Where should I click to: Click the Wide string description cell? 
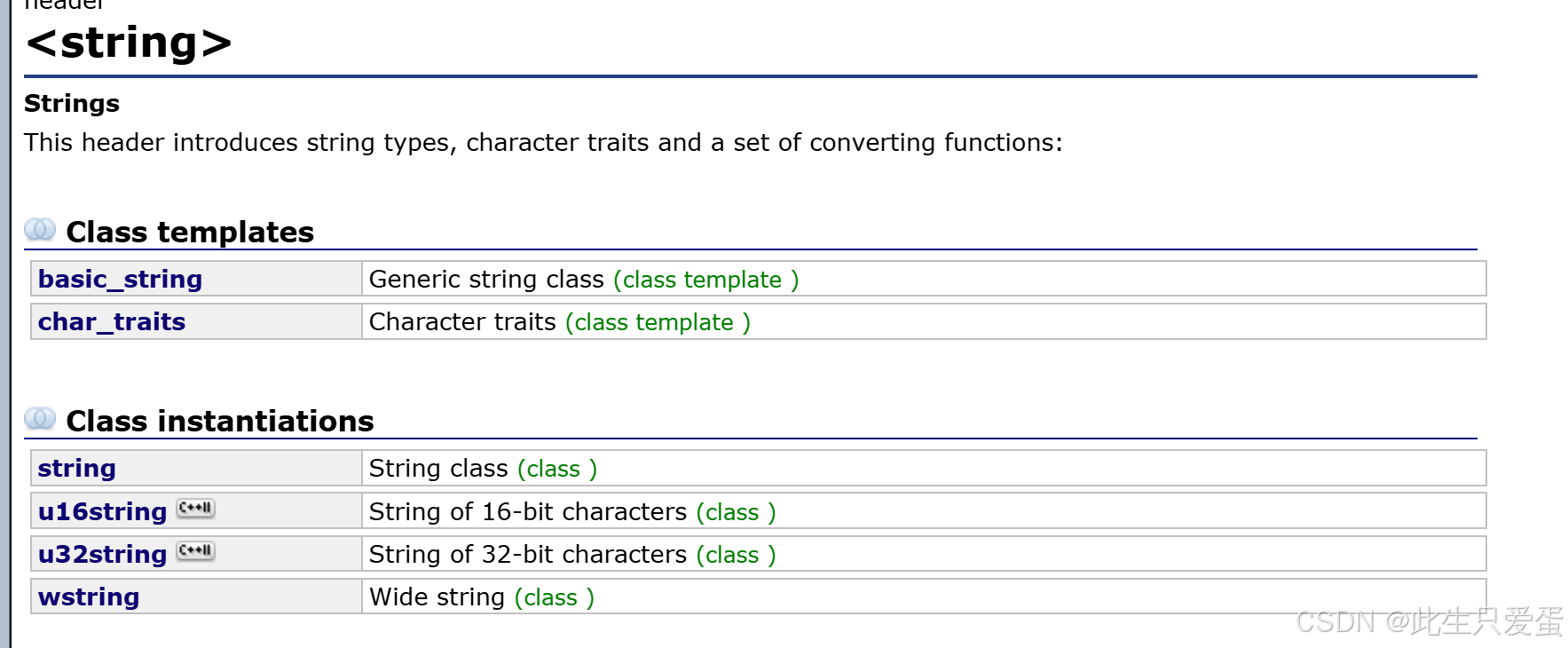tap(924, 597)
